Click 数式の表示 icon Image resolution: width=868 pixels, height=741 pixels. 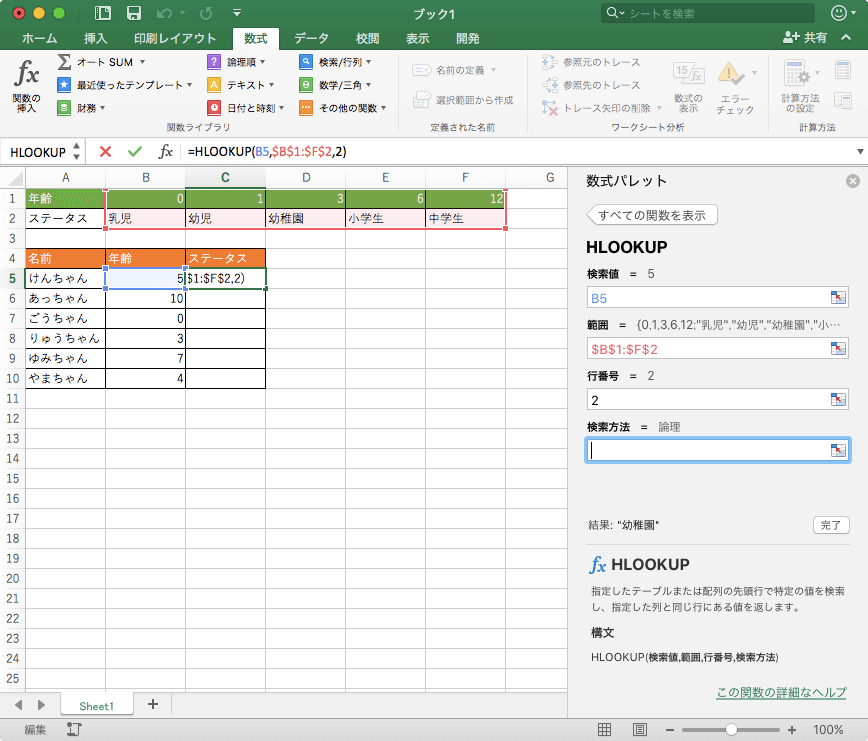(x=688, y=74)
